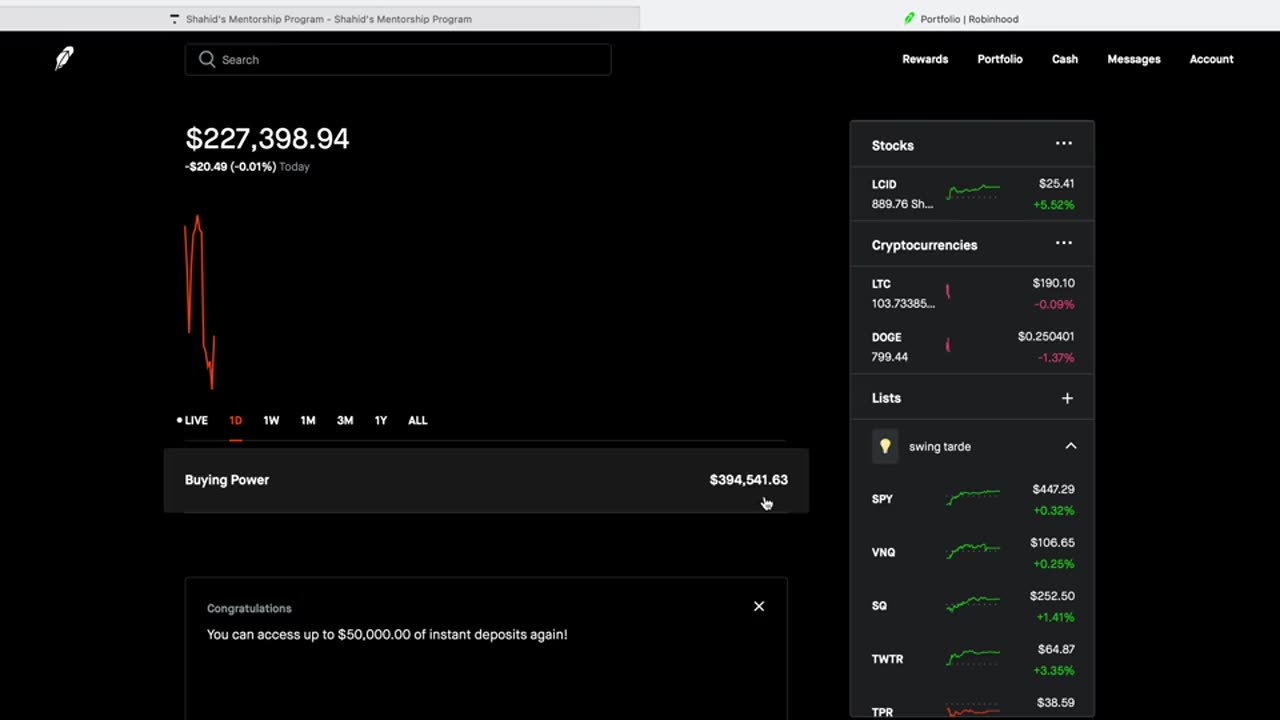The image size is (1280, 720).
Task: Add a new list with plus icon
Action: [x=1067, y=398]
